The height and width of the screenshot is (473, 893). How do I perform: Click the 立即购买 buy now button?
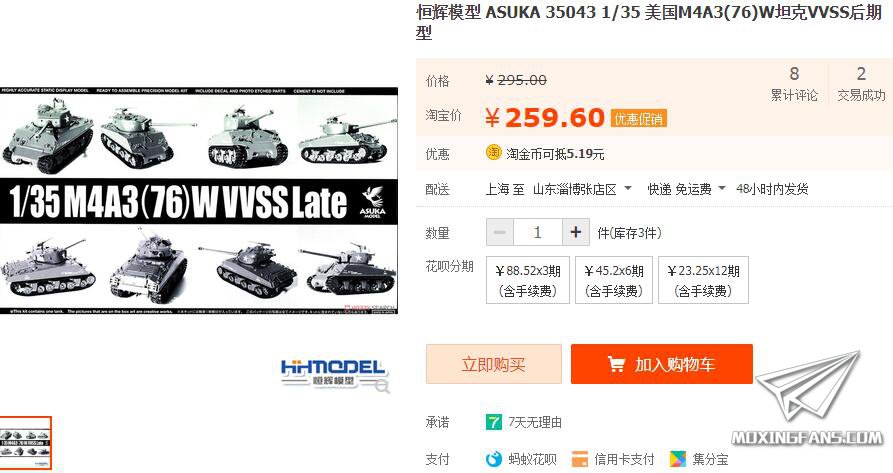click(x=494, y=364)
